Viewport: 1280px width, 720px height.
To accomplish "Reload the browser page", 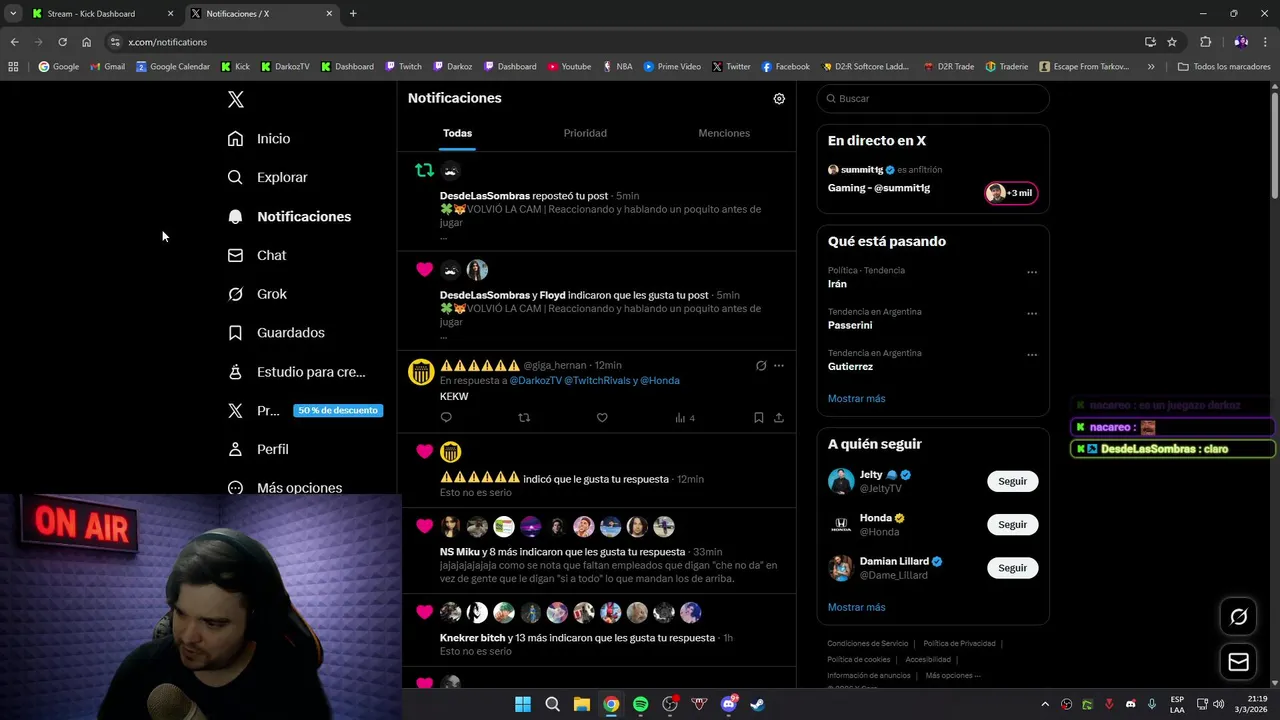I will click(62, 42).
